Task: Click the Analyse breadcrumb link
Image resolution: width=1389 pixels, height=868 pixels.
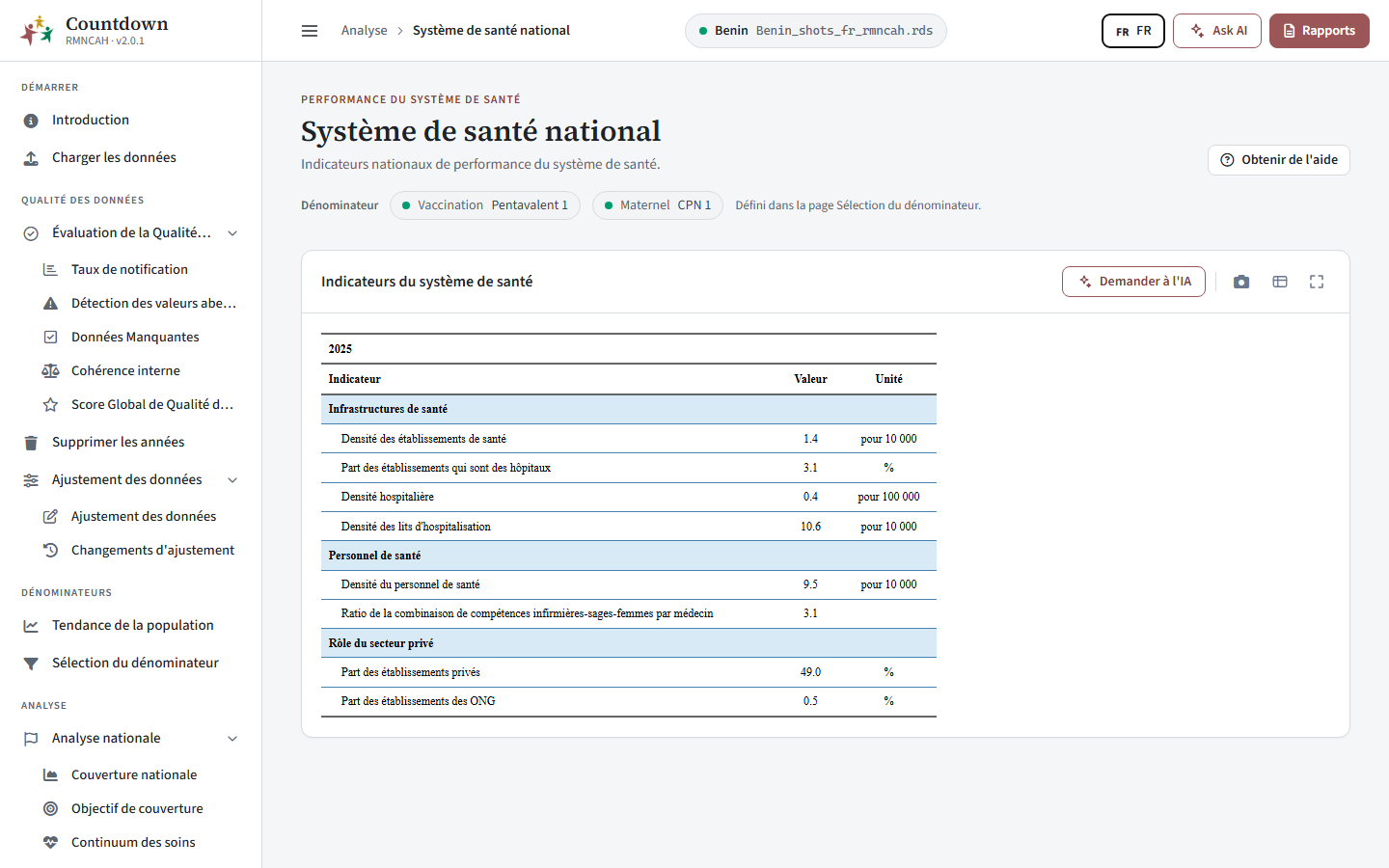Action: 364,31
